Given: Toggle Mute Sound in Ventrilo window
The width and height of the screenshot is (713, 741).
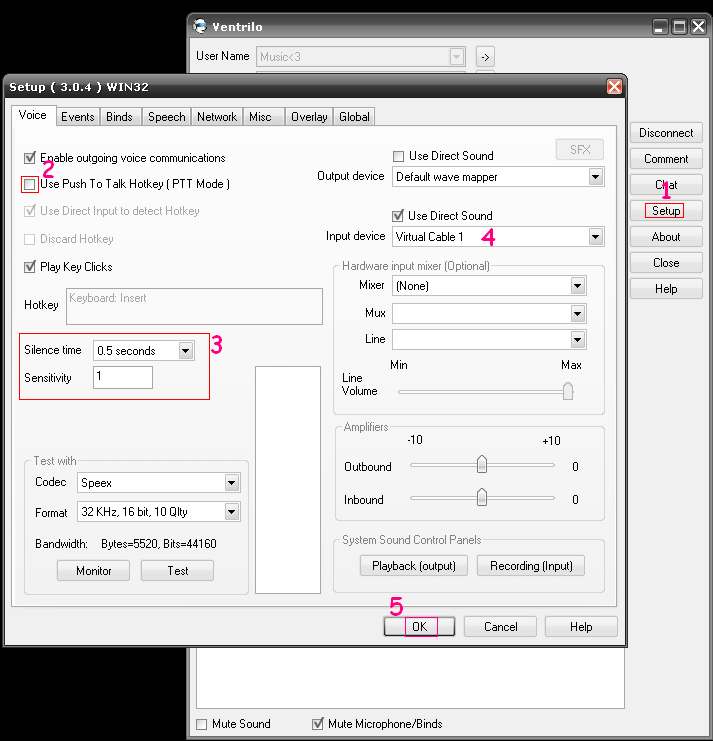Looking at the screenshot, I should click(202, 724).
